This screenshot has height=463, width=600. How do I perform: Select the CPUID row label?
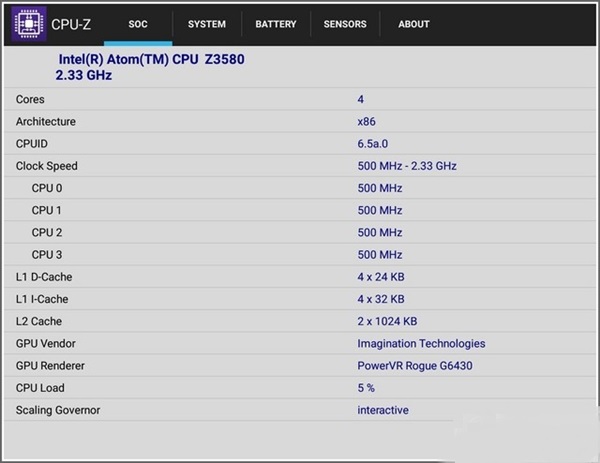(x=32, y=144)
